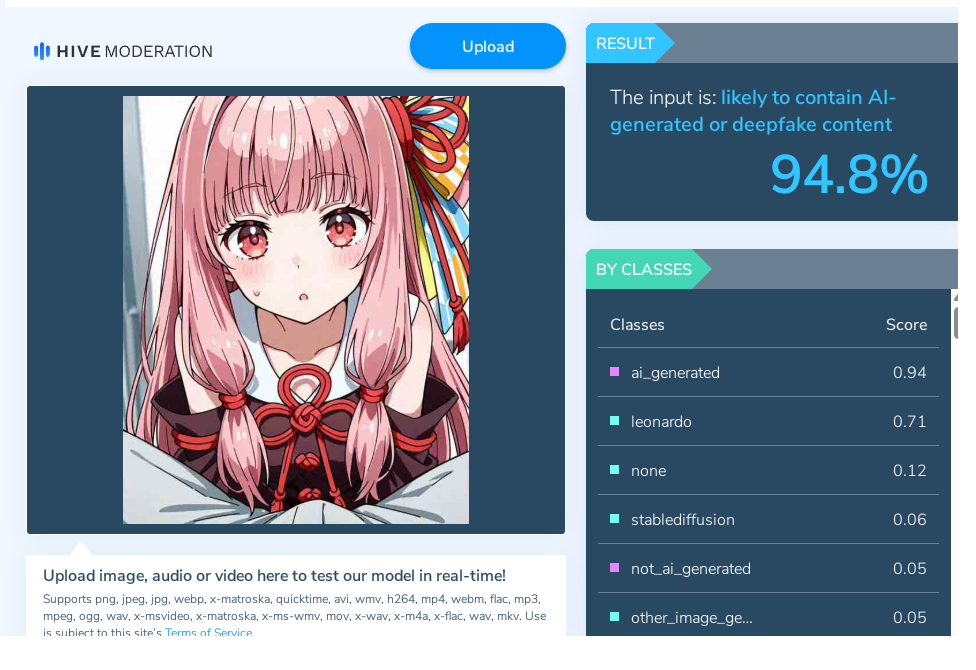This screenshot has width=976, height=670.
Task: Open the Terms of Service link
Action: coord(209,632)
